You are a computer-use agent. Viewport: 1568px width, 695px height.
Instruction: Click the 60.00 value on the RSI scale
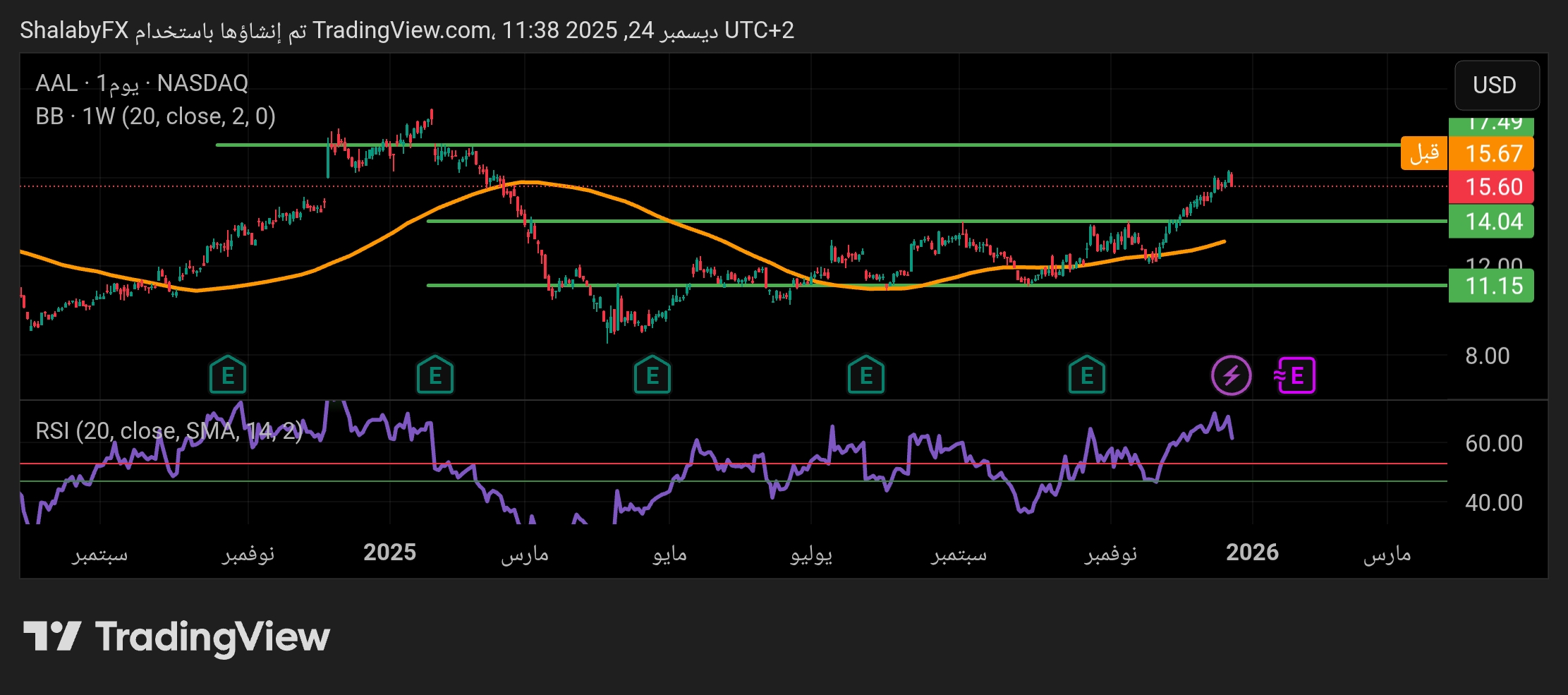point(1493,443)
